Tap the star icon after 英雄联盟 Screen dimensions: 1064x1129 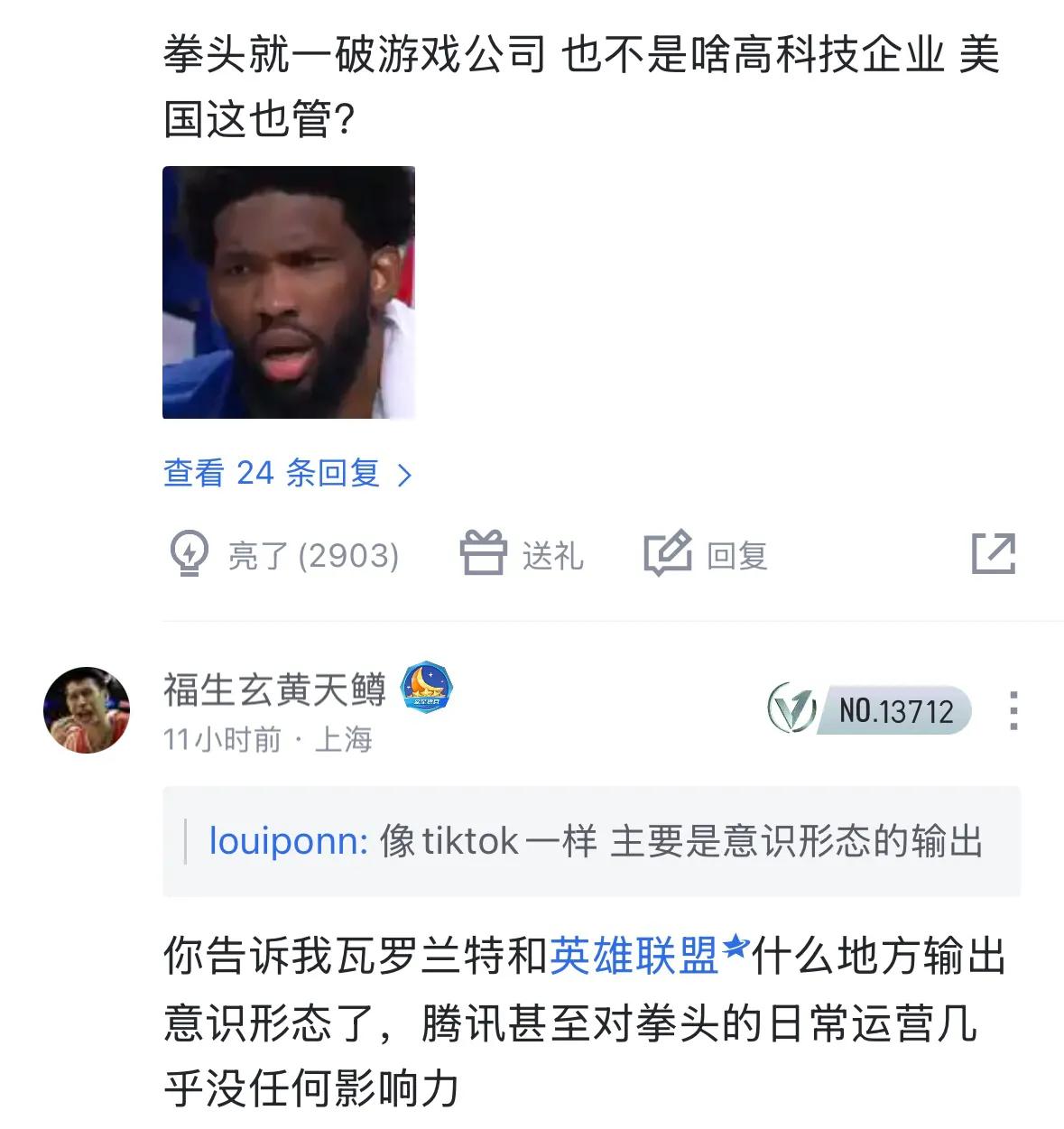[x=736, y=947]
